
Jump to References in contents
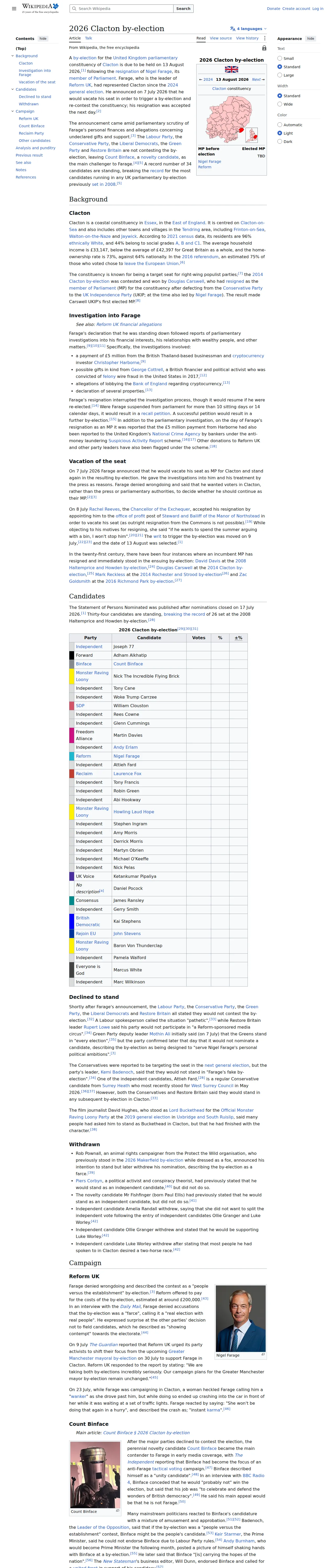[x=26, y=177]
